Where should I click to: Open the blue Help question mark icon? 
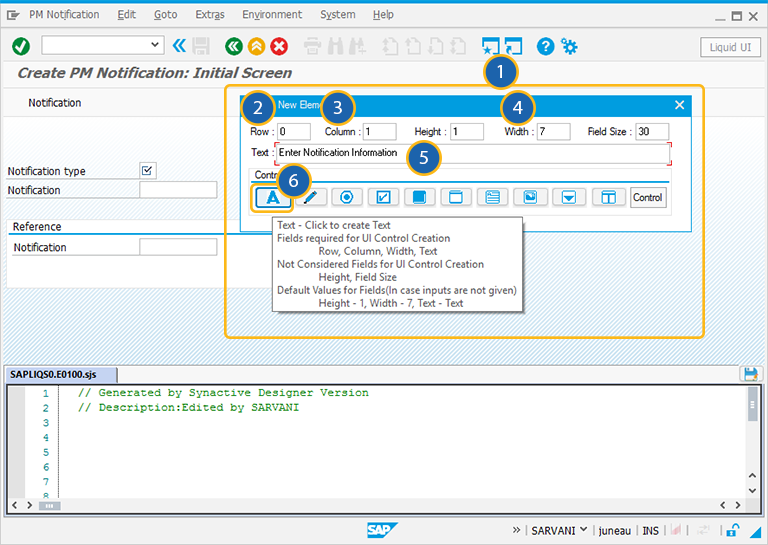click(545, 47)
